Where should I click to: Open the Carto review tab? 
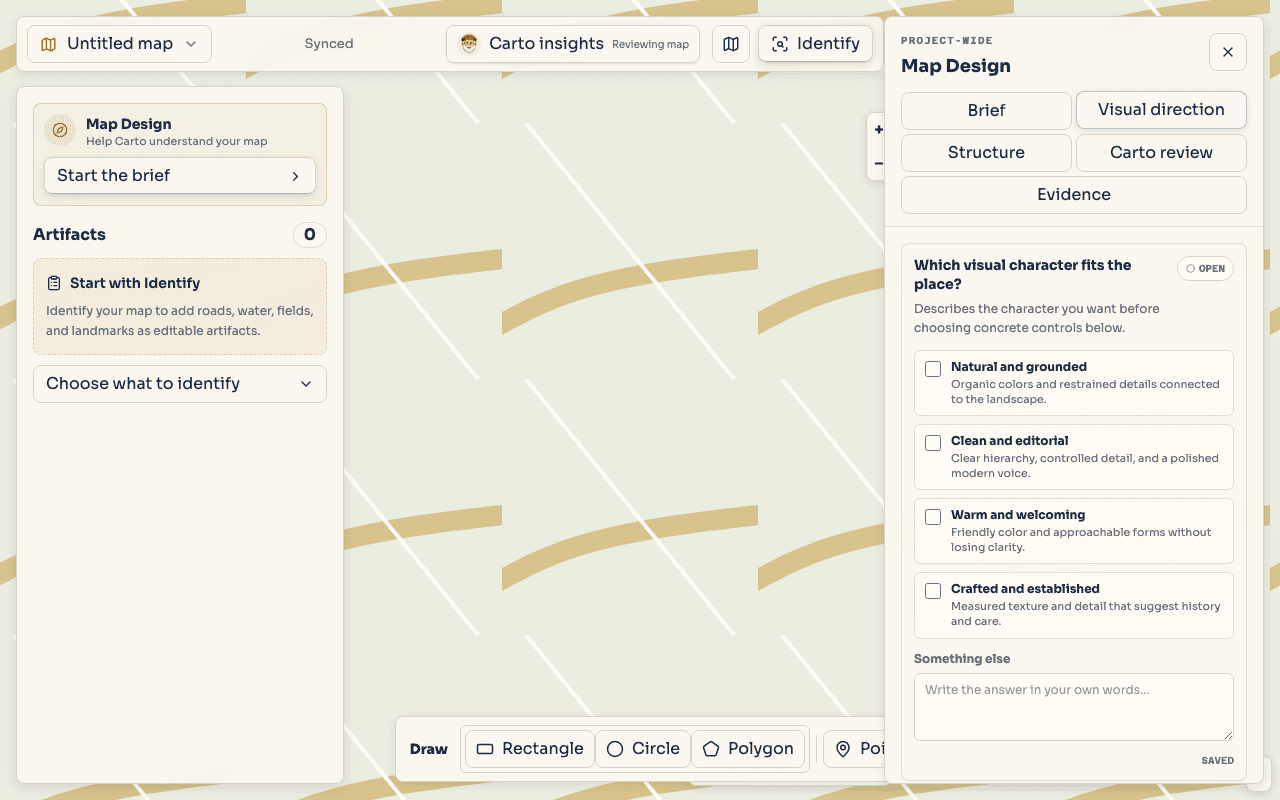point(1161,153)
